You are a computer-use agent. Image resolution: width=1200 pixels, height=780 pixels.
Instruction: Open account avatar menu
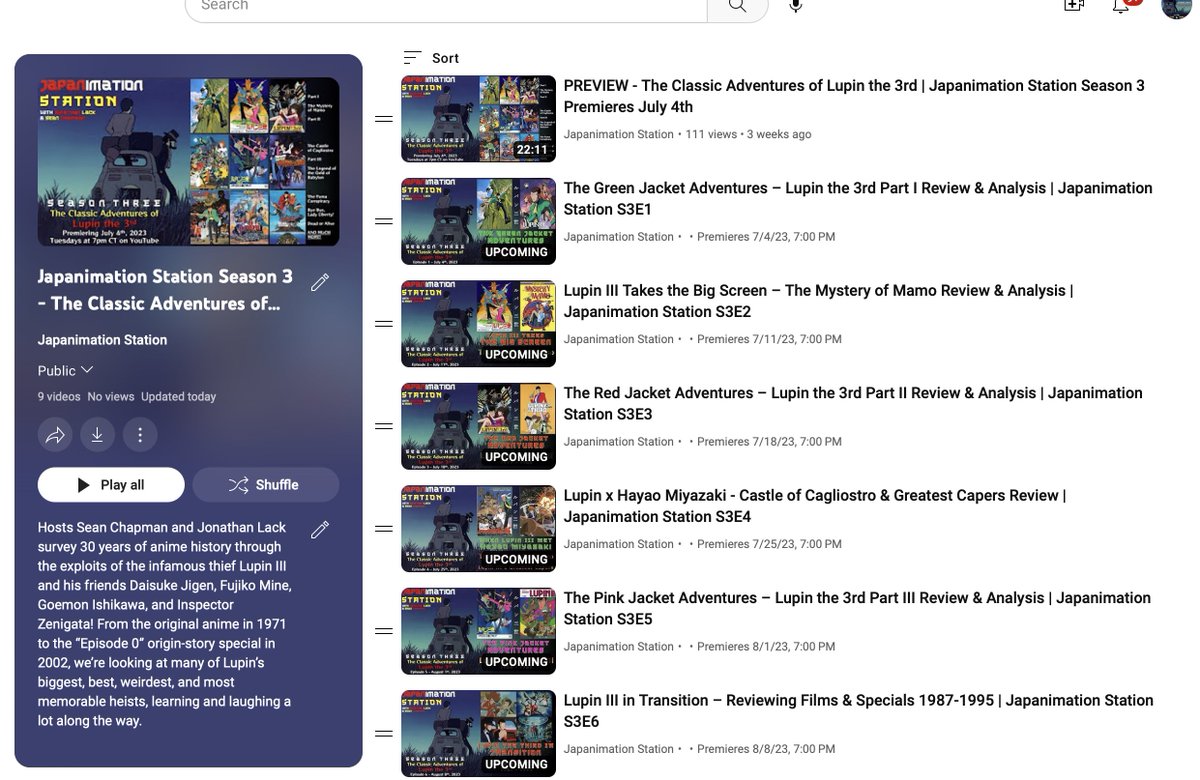point(1176,6)
